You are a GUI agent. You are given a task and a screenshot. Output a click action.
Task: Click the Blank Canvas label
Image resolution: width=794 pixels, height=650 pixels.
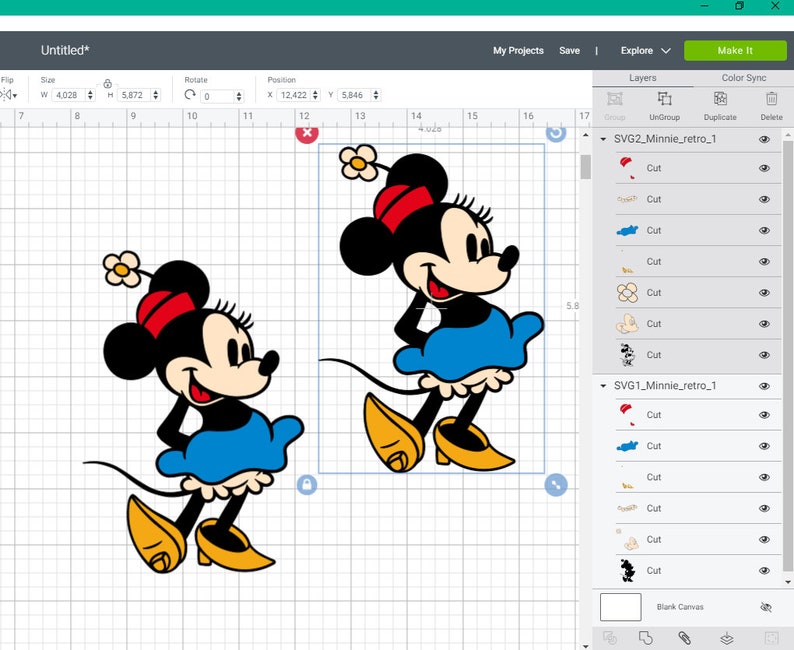pyautogui.click(x=680, y=607)
